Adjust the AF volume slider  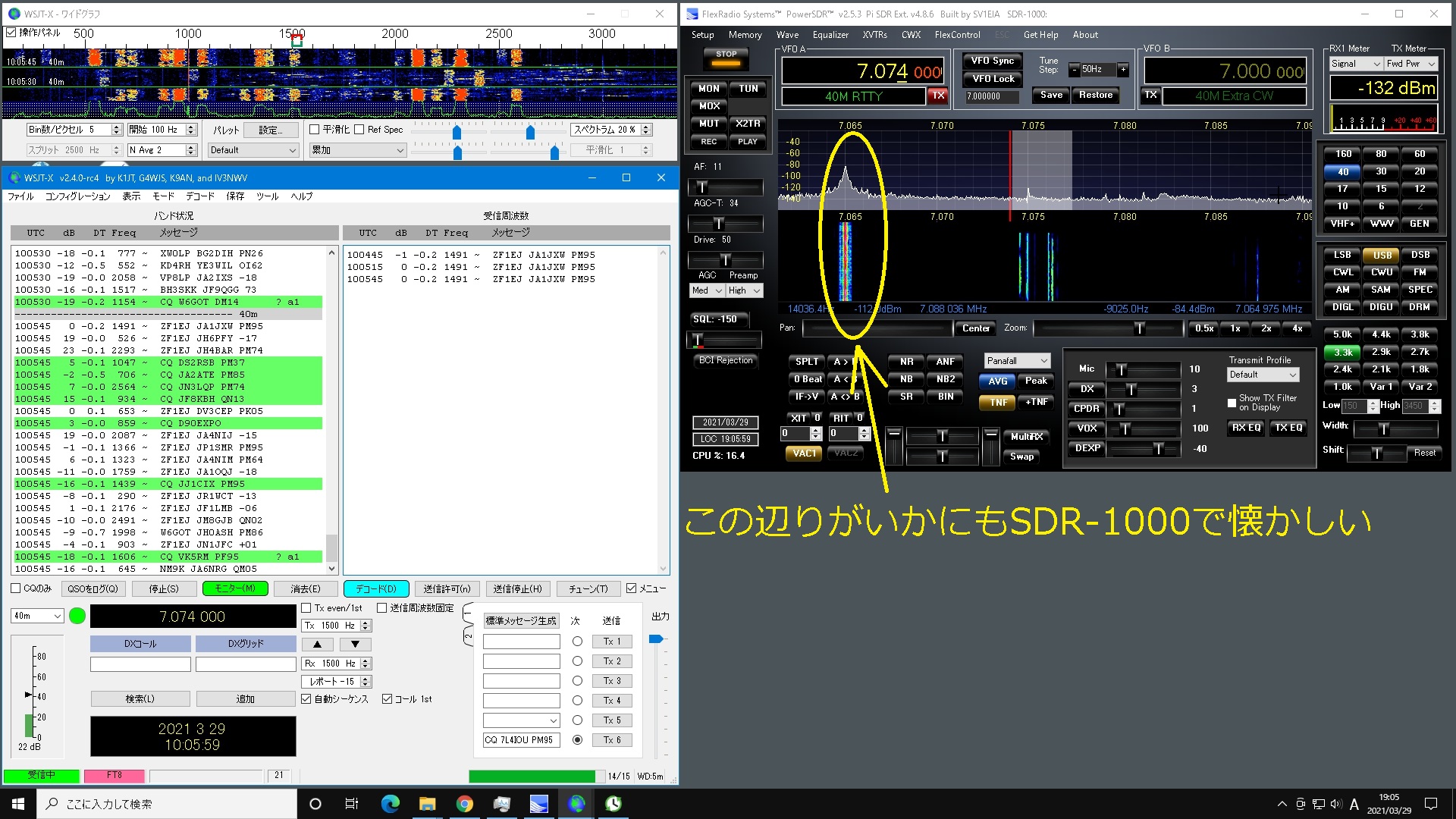point(703,187)
